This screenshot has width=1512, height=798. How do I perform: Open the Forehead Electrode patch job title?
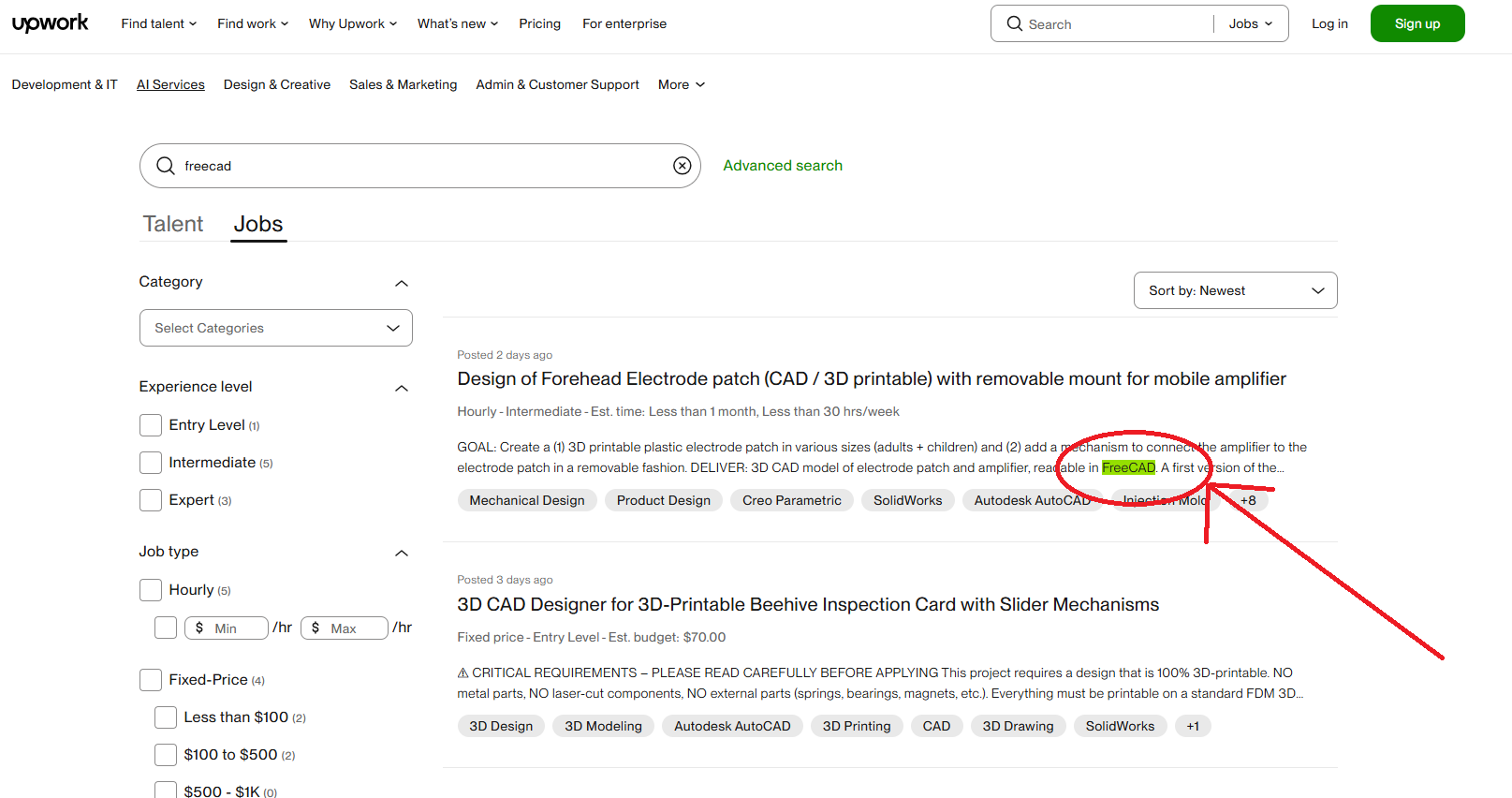pyautogui.click(x=871, y=378)
